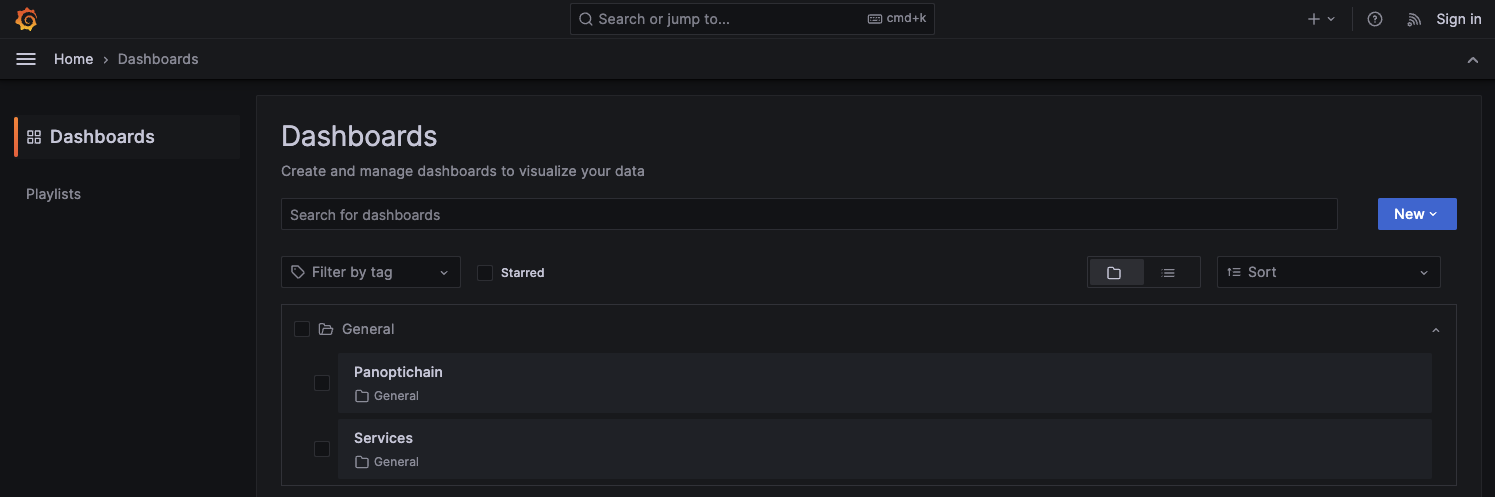The image size is (1495, 497).
Task: Check the Panoptichain dashboard checkbox
Action: click(322, 382)
